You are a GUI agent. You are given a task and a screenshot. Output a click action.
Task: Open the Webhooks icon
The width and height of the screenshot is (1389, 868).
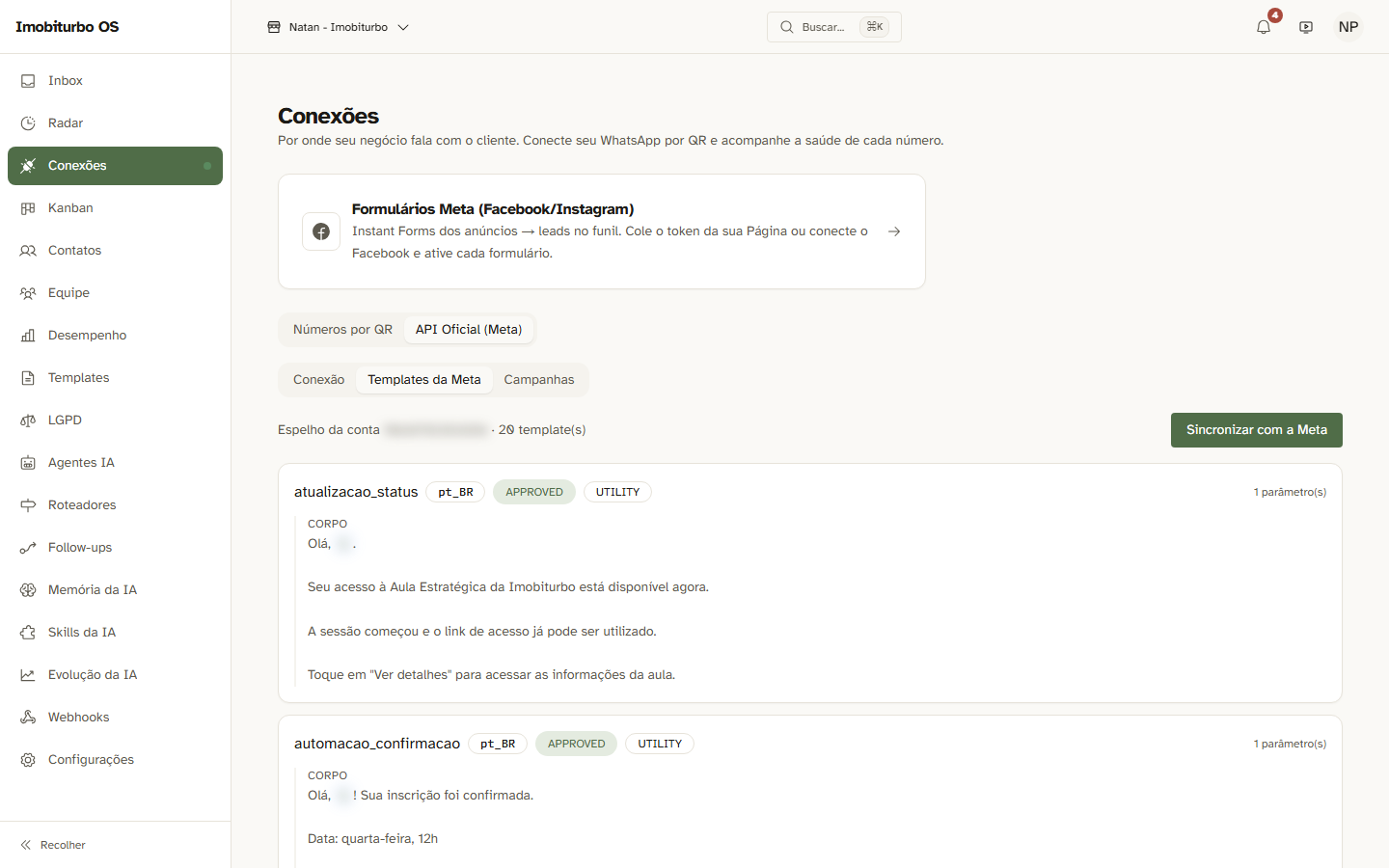(x=28, y=718)
